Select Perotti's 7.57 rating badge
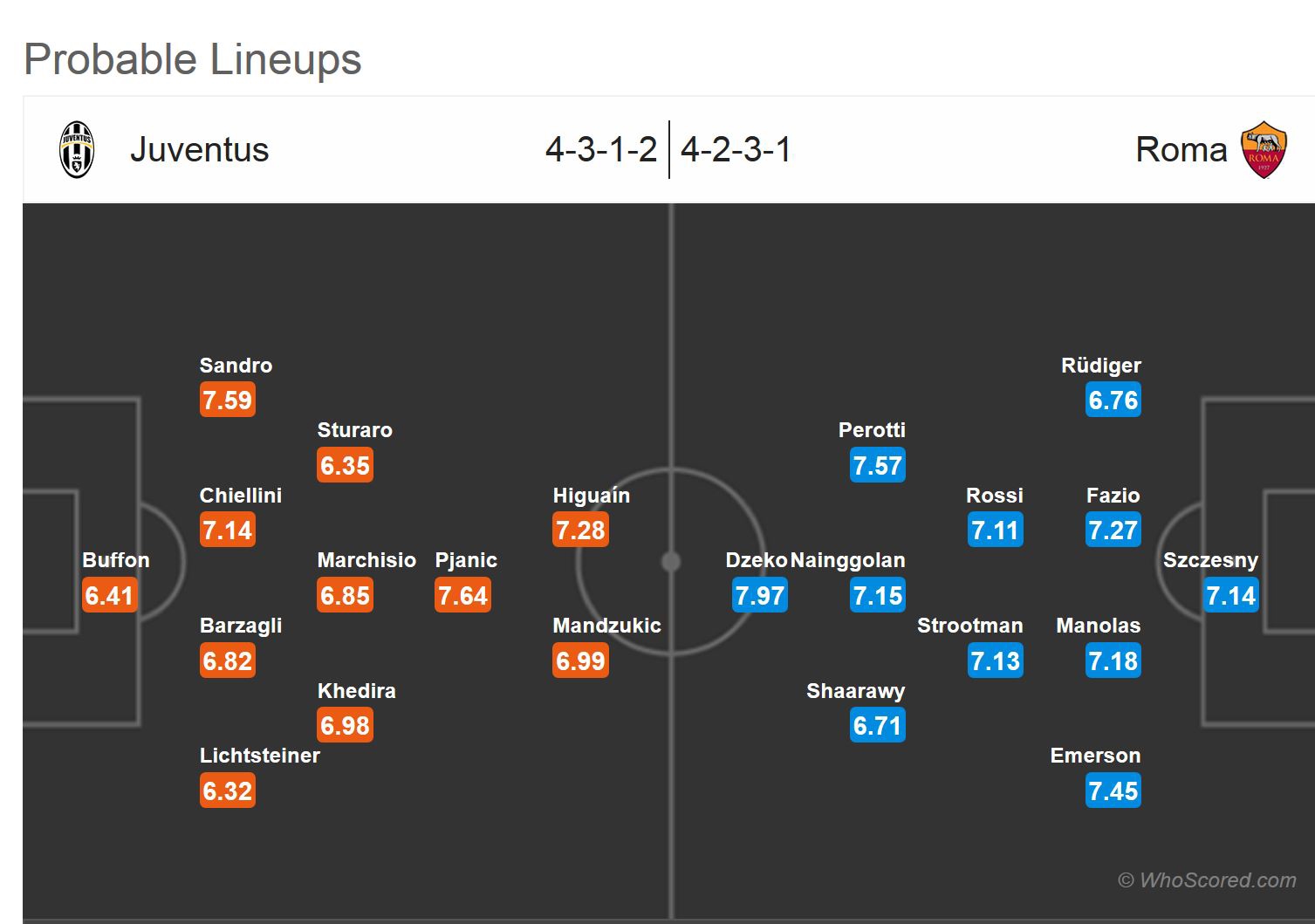The image size is (1315, 924). click(x=878, y=466)
